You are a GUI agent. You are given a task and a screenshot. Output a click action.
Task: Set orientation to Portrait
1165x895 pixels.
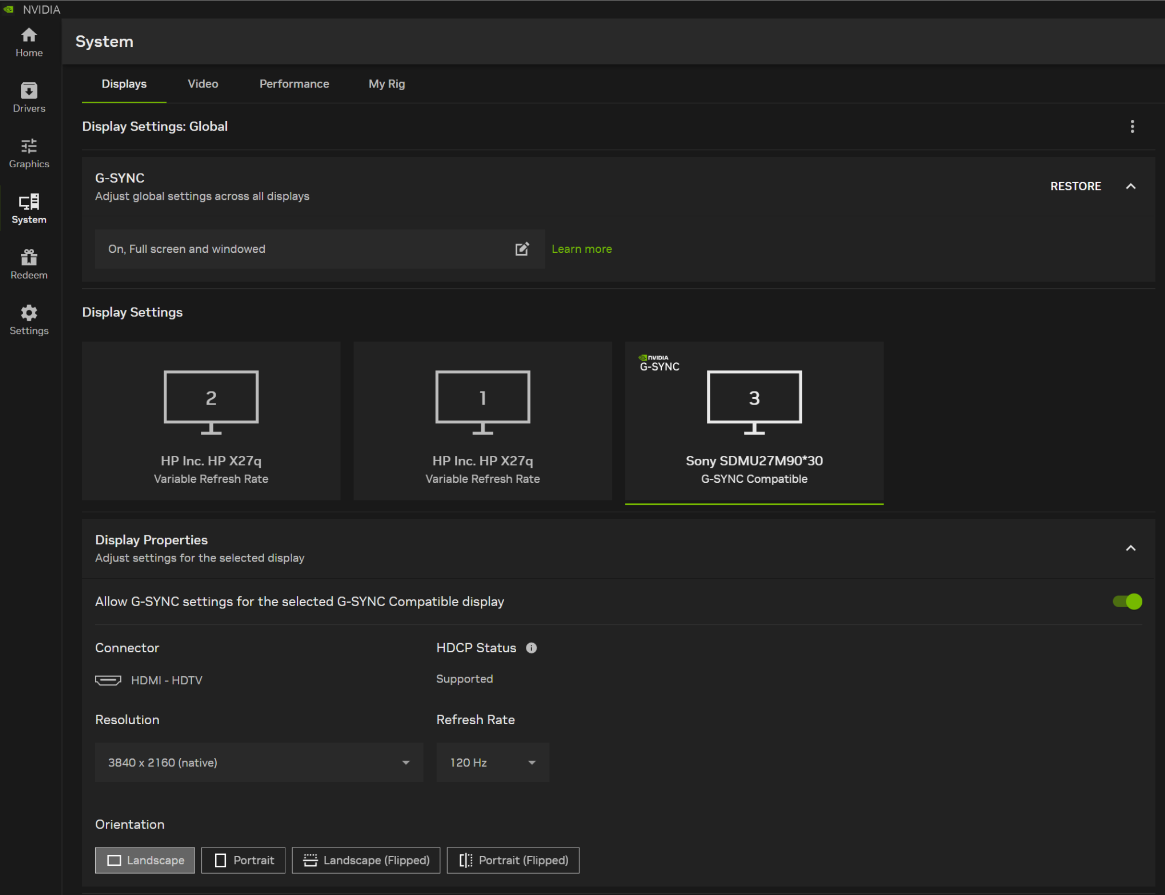tap(243, 860)
